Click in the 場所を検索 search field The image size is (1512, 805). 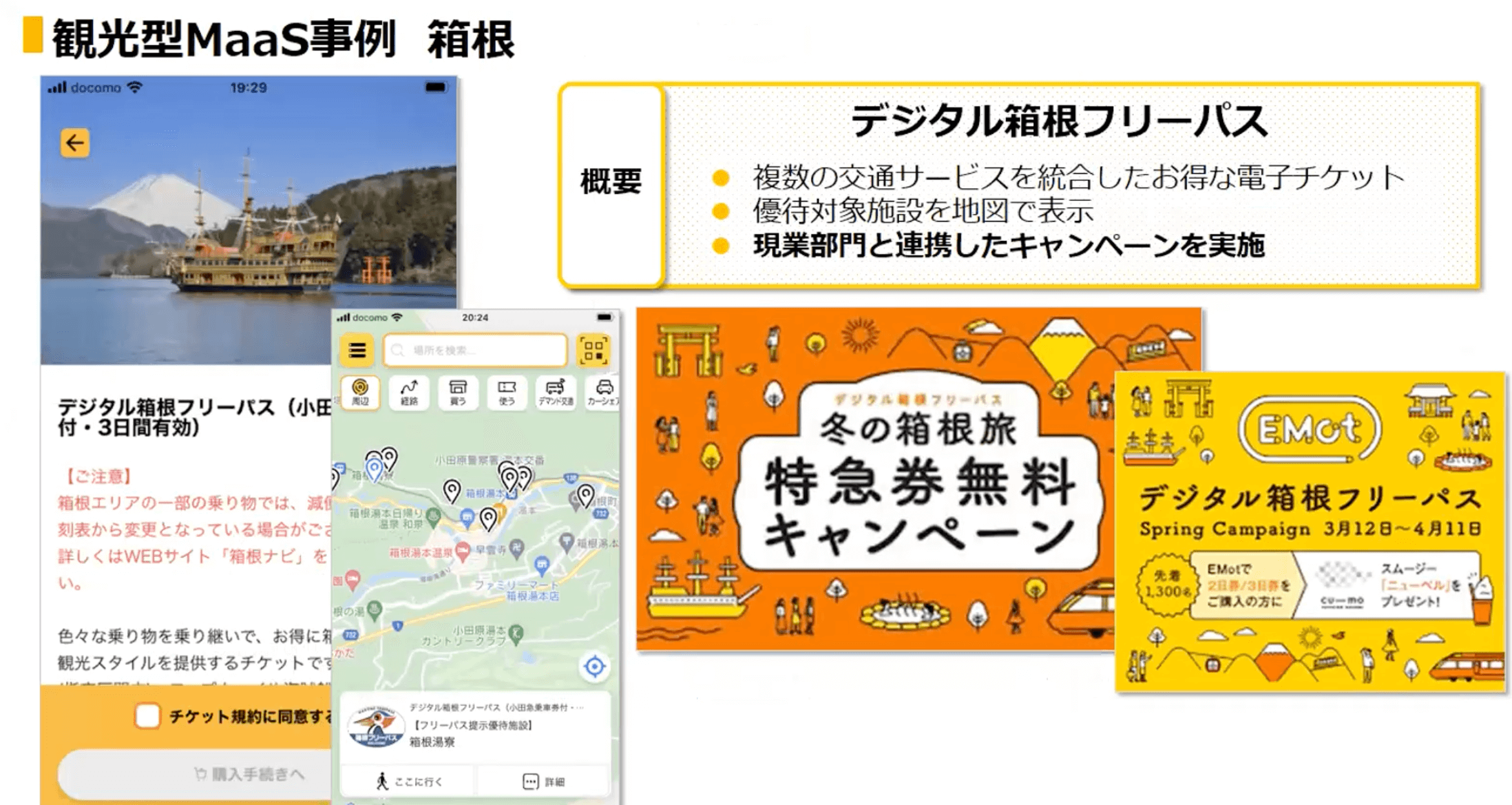(475, 350)
